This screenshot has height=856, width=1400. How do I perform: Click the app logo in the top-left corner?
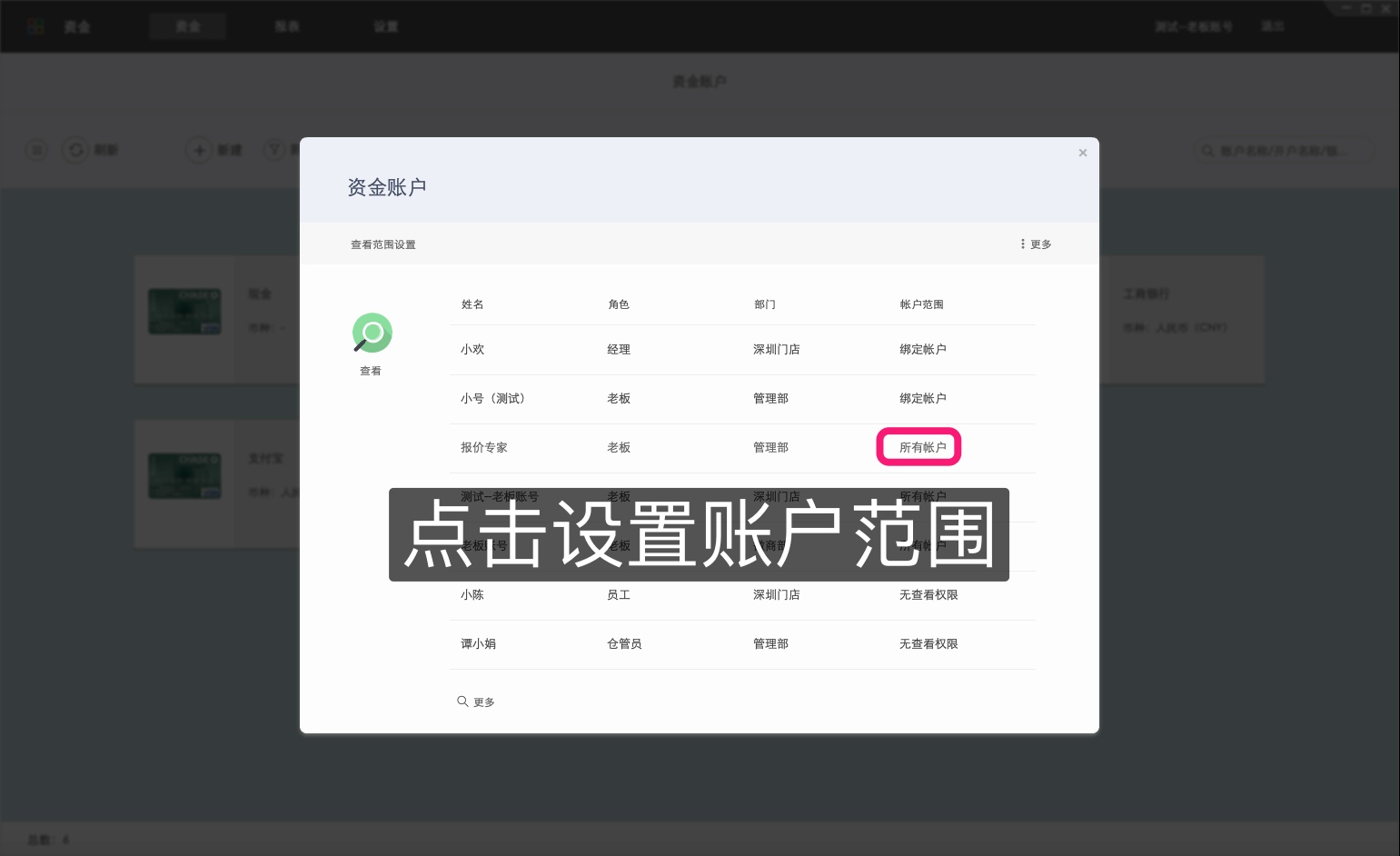(35, 26)
